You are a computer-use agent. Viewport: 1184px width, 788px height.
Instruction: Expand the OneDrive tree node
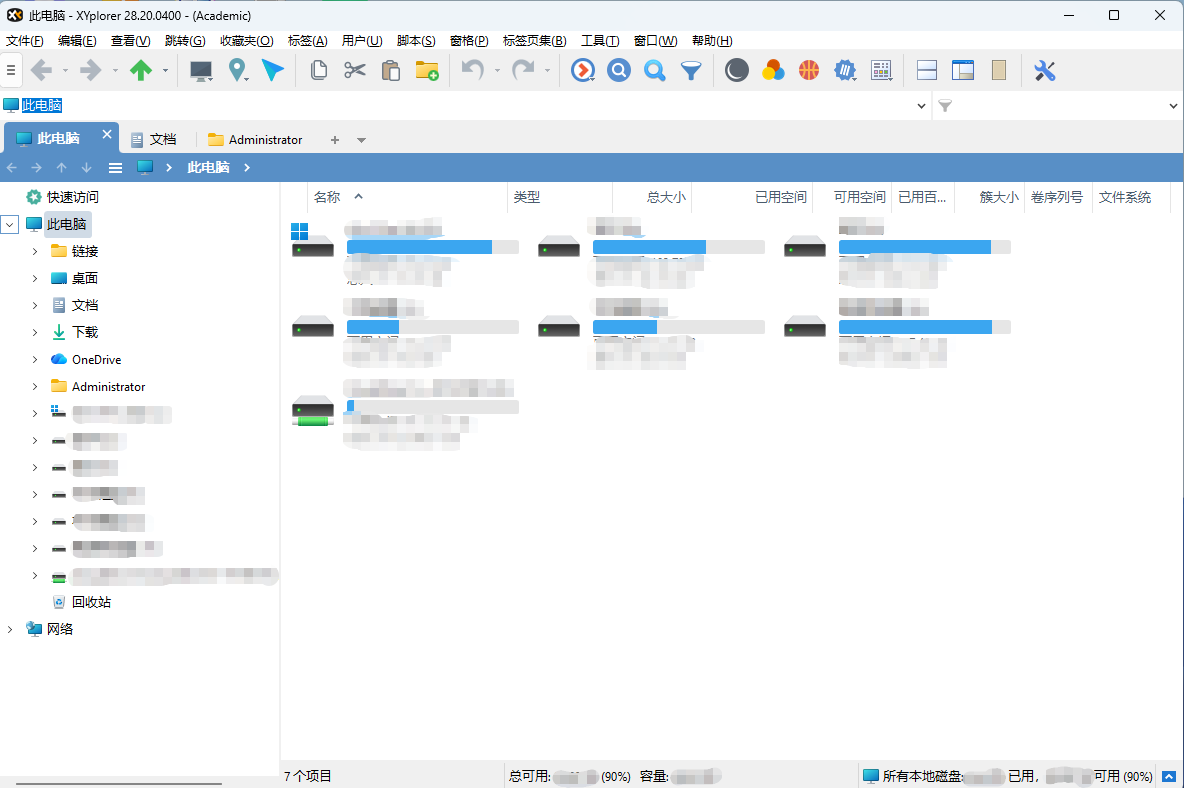coord(35,359)
